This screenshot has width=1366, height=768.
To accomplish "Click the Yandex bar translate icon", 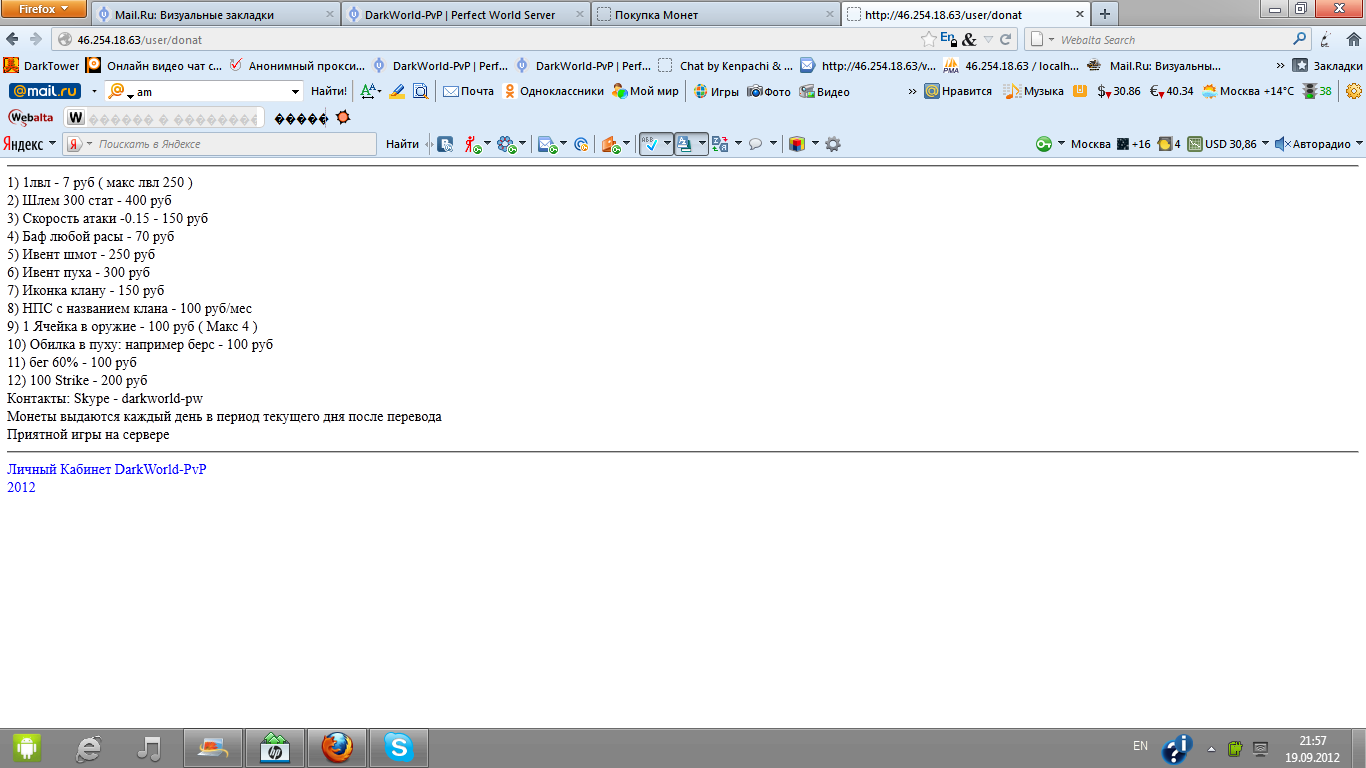I will pos(719,144).
